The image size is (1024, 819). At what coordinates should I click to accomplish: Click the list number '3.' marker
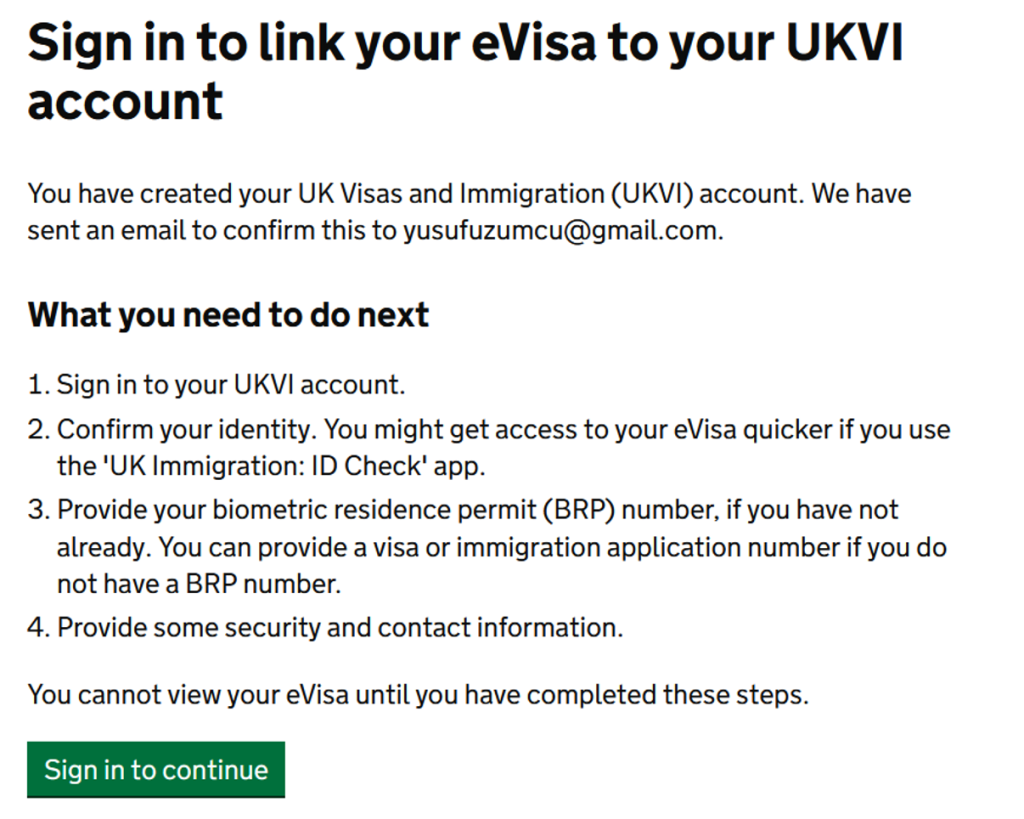pos(39,510)
